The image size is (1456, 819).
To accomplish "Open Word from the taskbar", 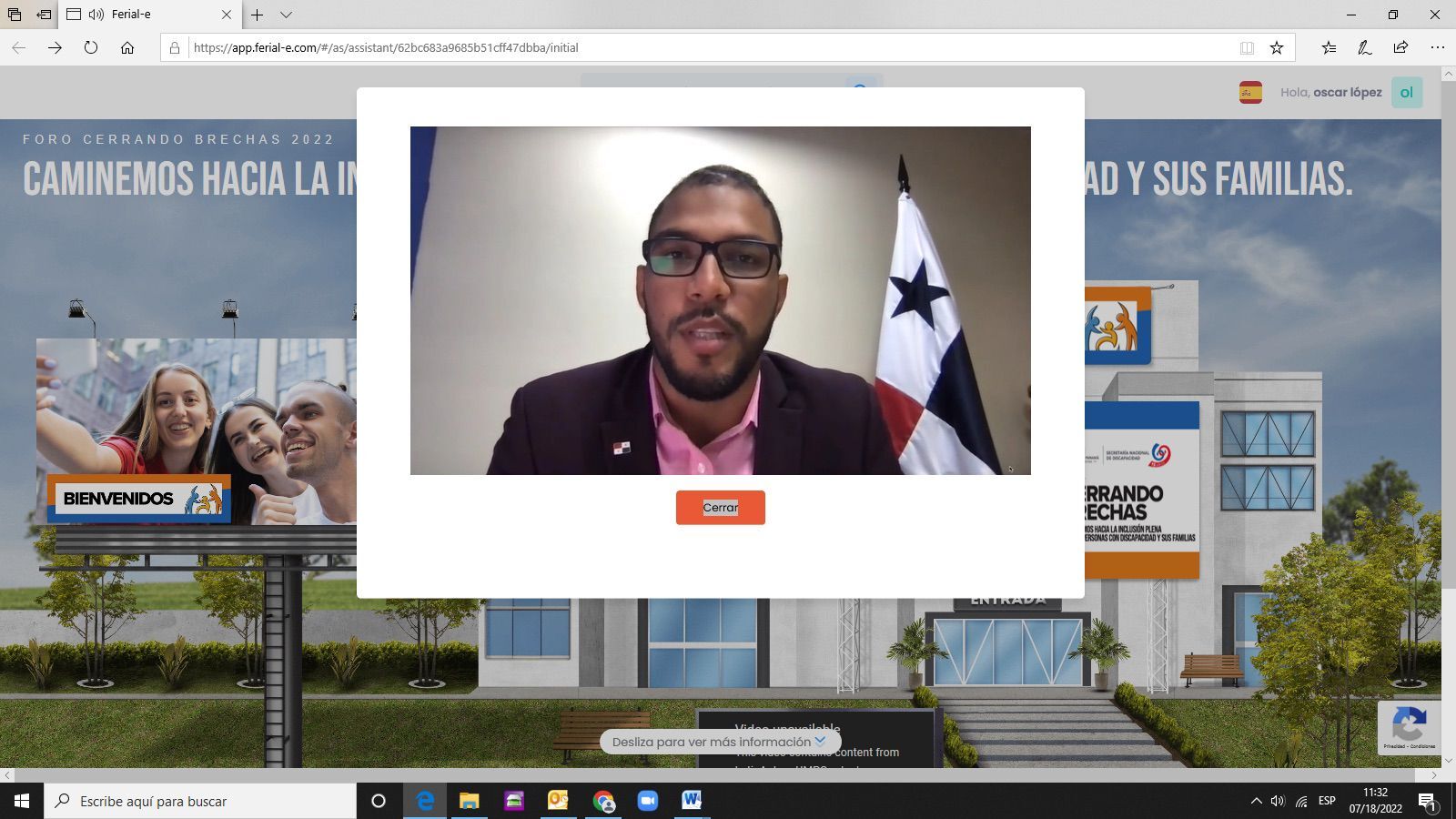I will [x=692, y=801].
